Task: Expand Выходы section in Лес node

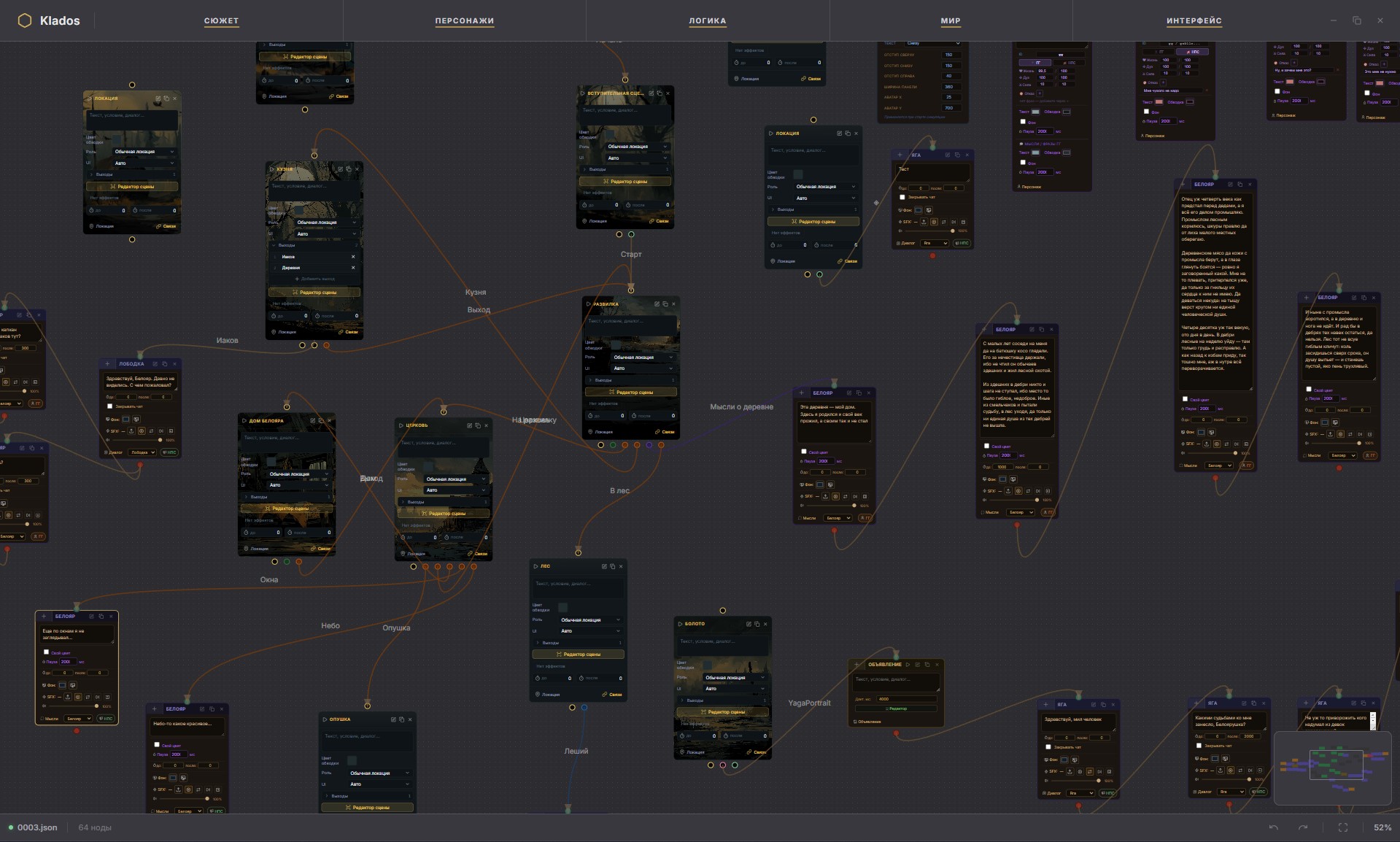Action: 578,643
